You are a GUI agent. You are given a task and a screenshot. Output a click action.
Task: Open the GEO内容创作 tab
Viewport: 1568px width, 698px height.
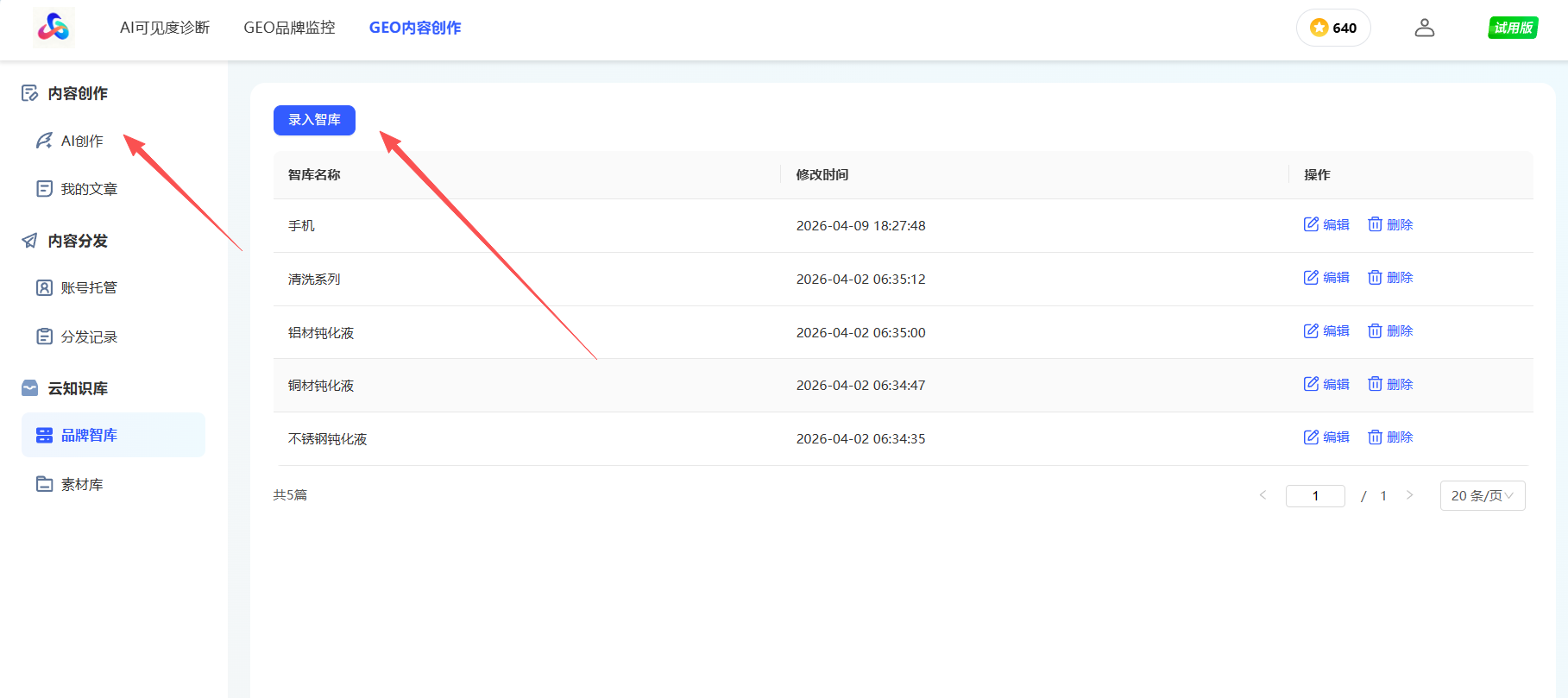415,28
